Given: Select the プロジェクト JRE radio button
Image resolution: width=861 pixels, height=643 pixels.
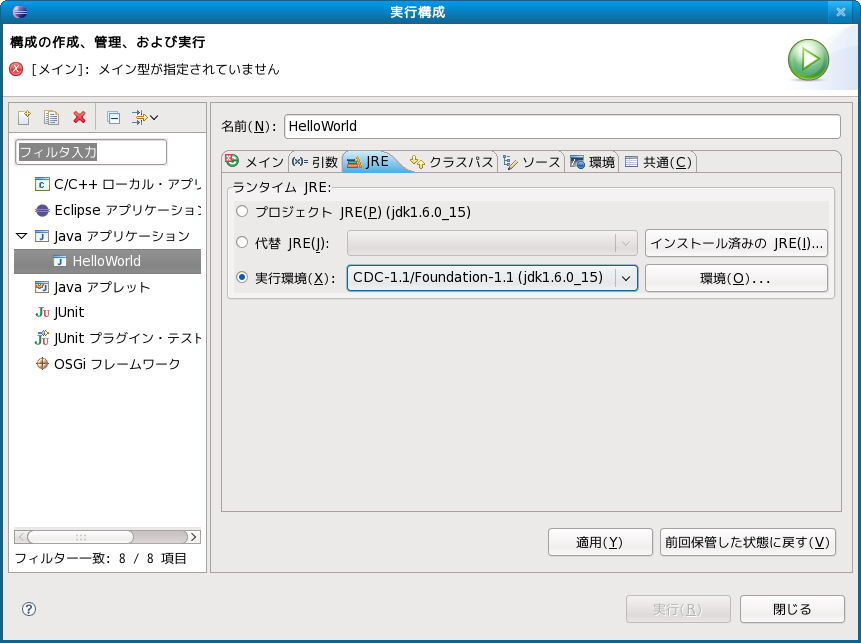Looking at the screenshot, I should [x=242, y=212].
